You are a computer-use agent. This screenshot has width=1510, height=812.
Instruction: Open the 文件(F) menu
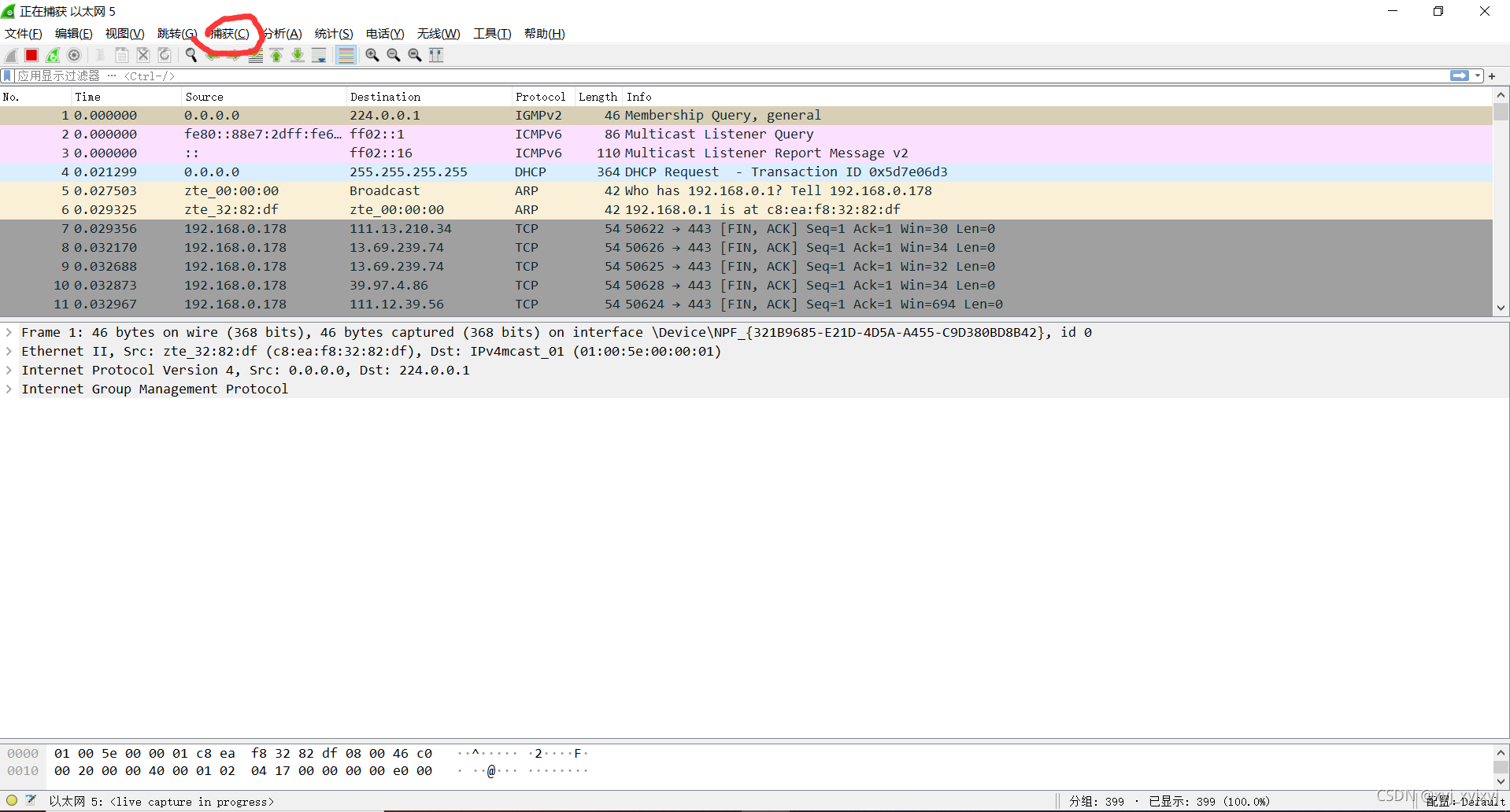coord(24,33)
